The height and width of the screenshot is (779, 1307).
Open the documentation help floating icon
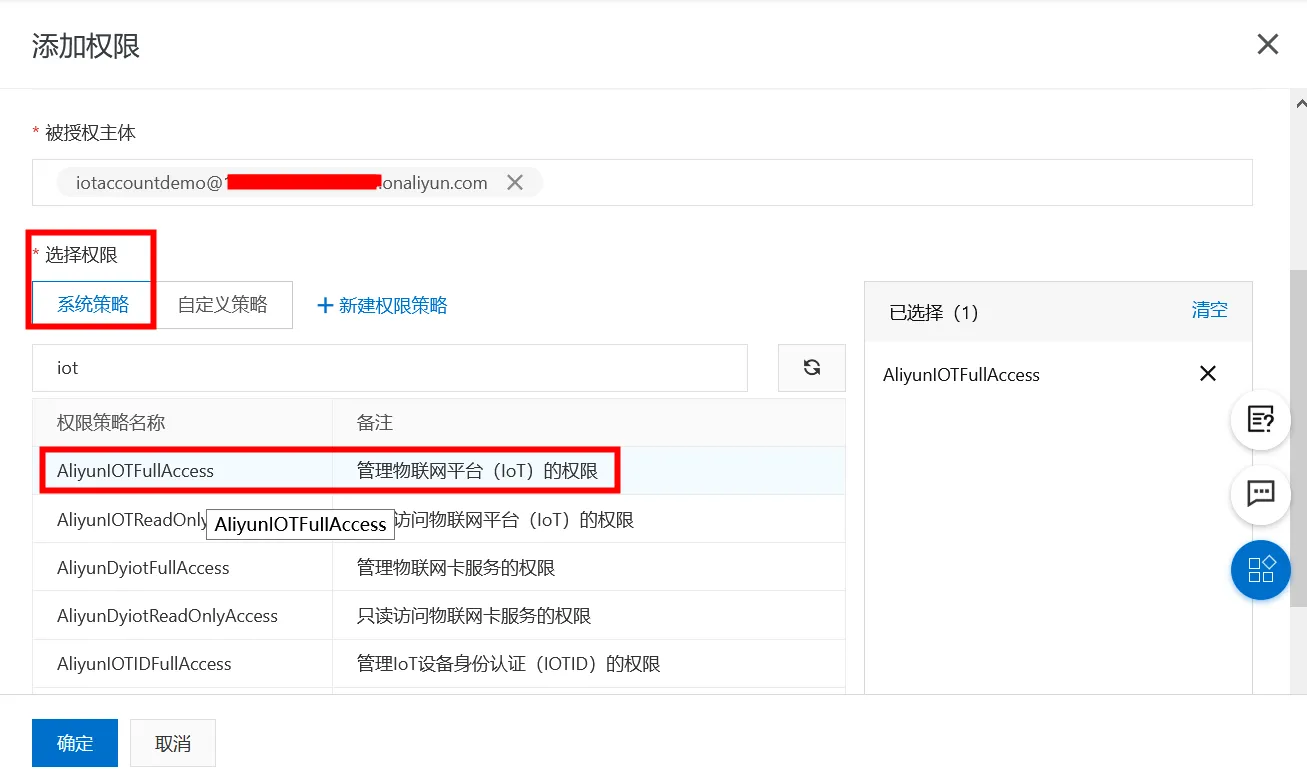click(1261, 419)
